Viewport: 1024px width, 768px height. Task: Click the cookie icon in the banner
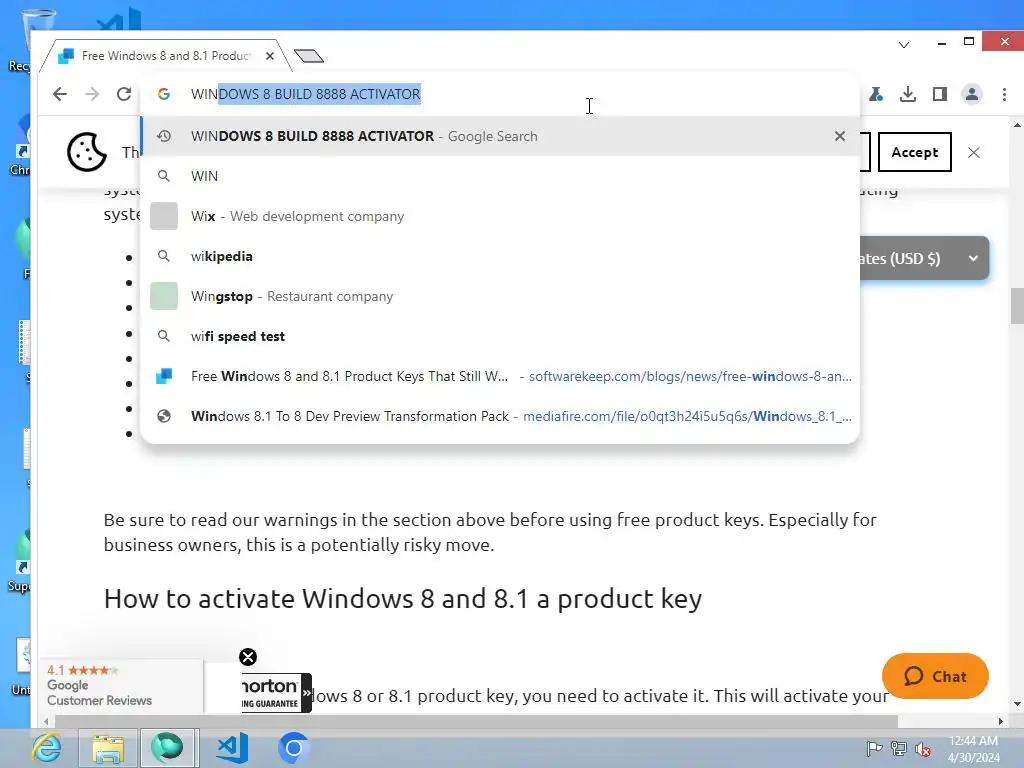(x=87, y=152)
